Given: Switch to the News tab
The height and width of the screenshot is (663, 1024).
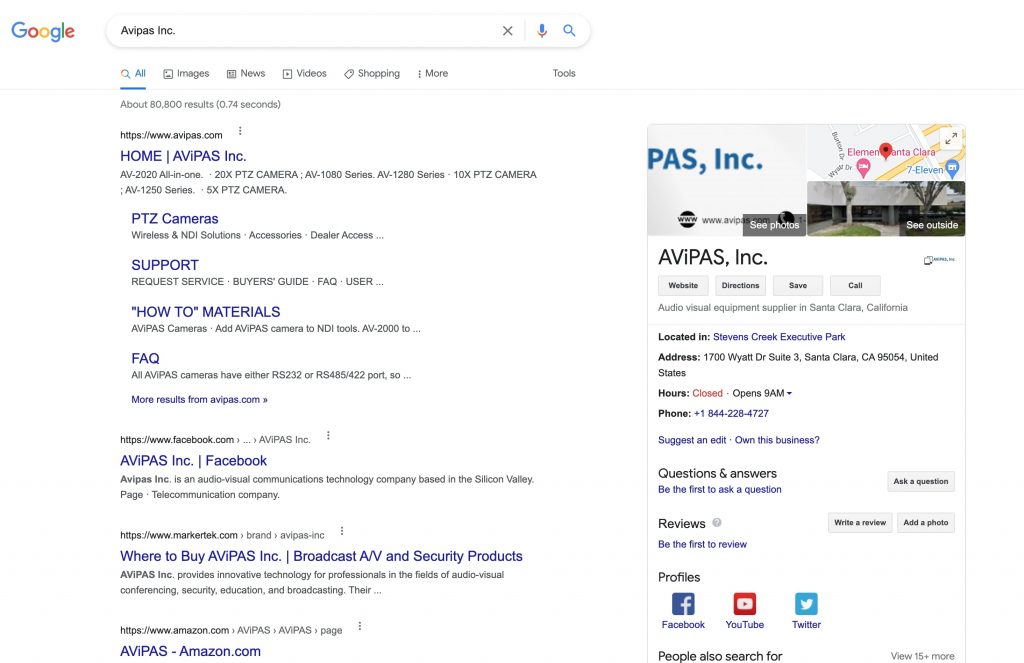Looking at the screenshot, I should (246, 74).
